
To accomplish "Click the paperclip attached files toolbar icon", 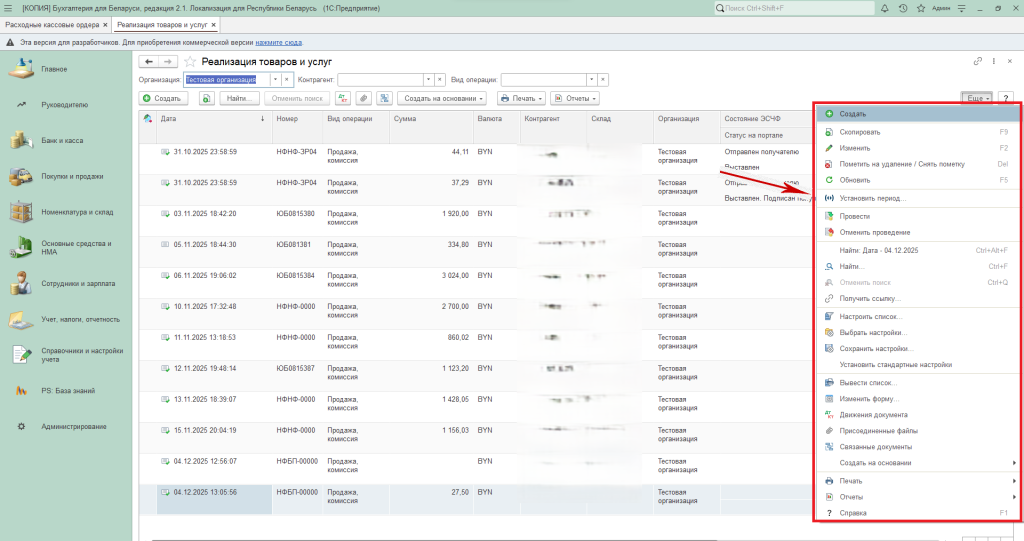I will pos(363,98).
